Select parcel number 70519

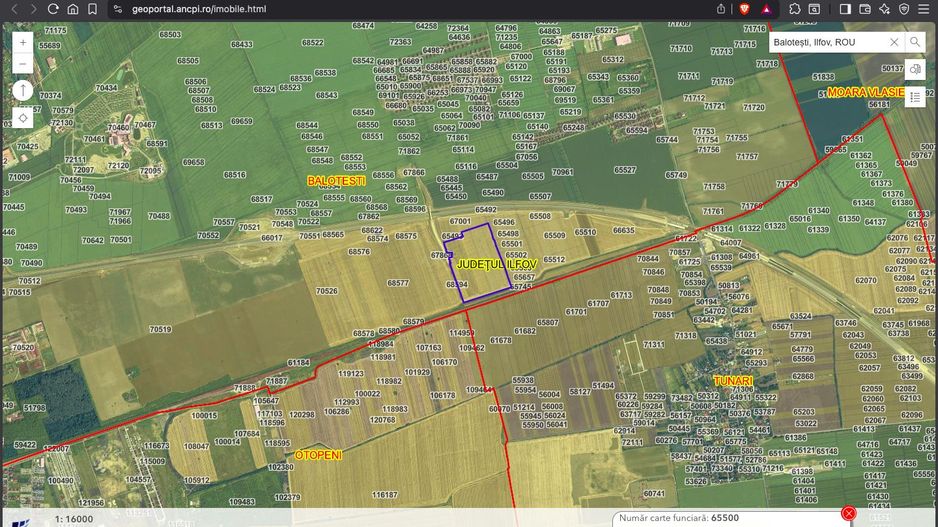point(160,329)
